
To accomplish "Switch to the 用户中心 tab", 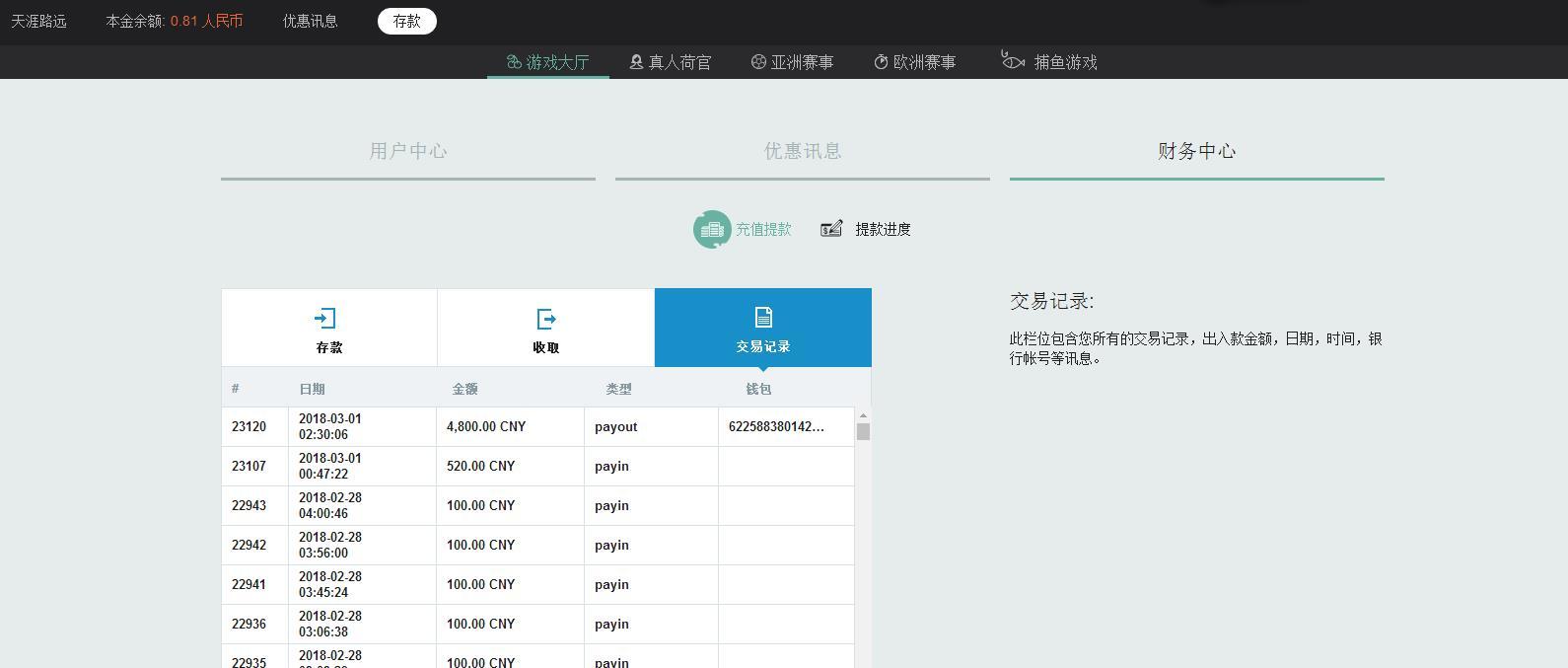I will 408,151.
